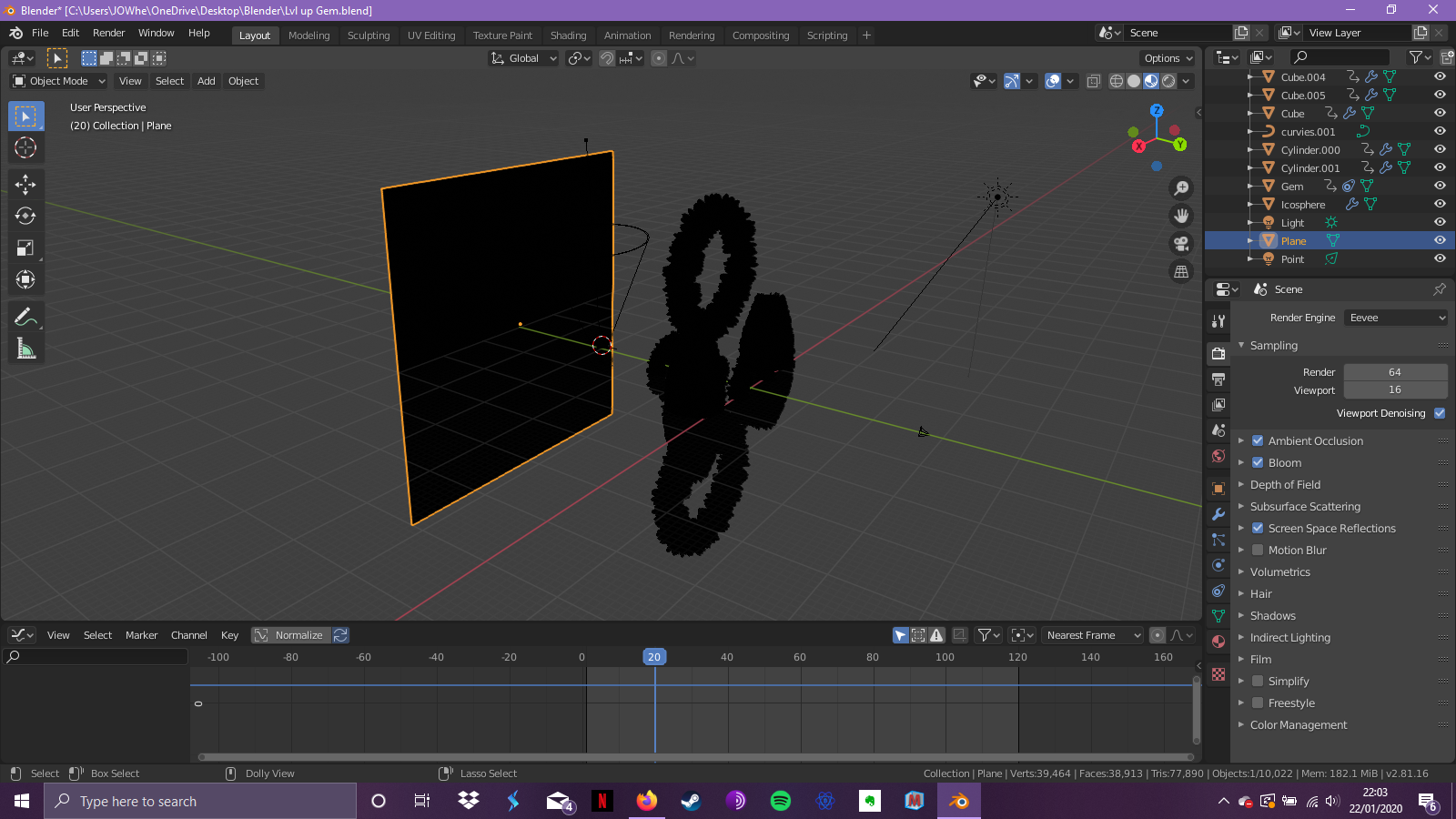
Task: Switch to the UV Editing workspace tab
Action: (x=431, y=35)
